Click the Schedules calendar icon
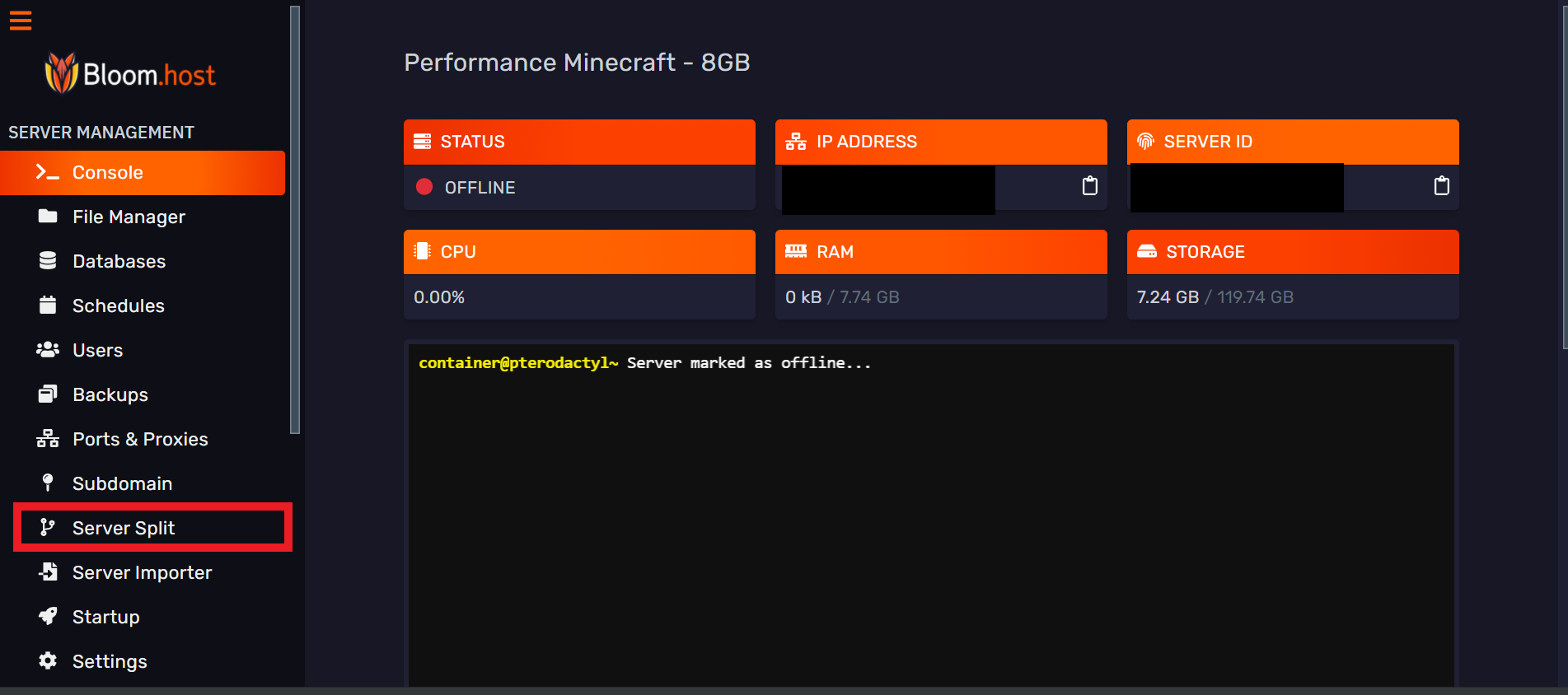Image resolution: width=1568 pixels, height=695 pixels. [48, 306]
